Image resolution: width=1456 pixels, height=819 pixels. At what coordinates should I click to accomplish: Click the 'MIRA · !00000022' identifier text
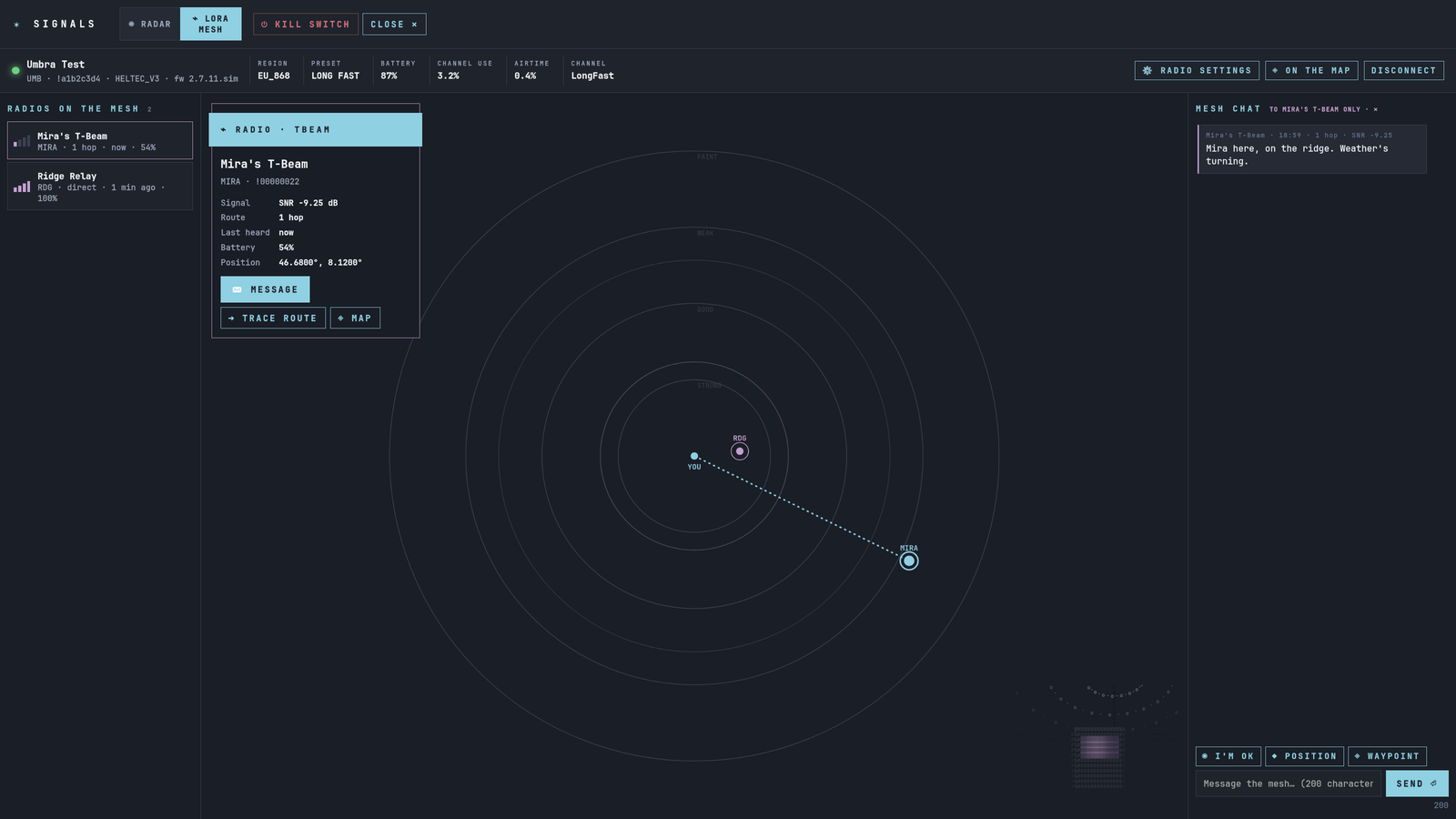pyautogui.click(x=259, y=182)
